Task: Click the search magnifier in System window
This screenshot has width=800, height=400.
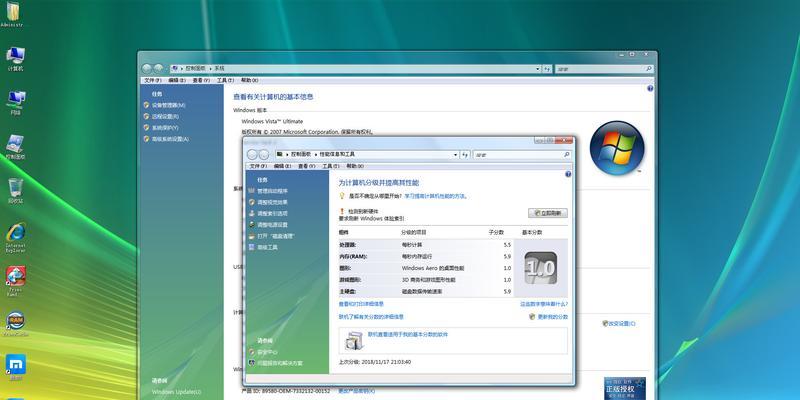Action: [648, 68]
